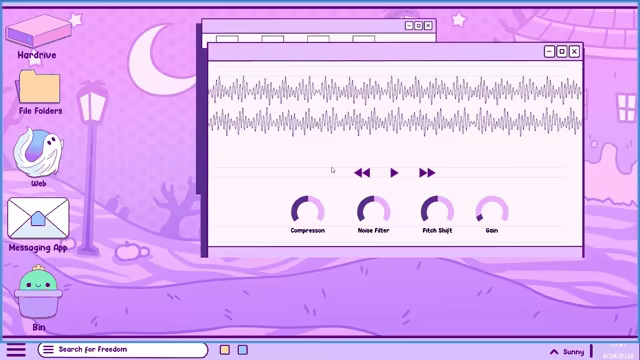Open the Hardrive desktop icon

click(x=38, y=31)
